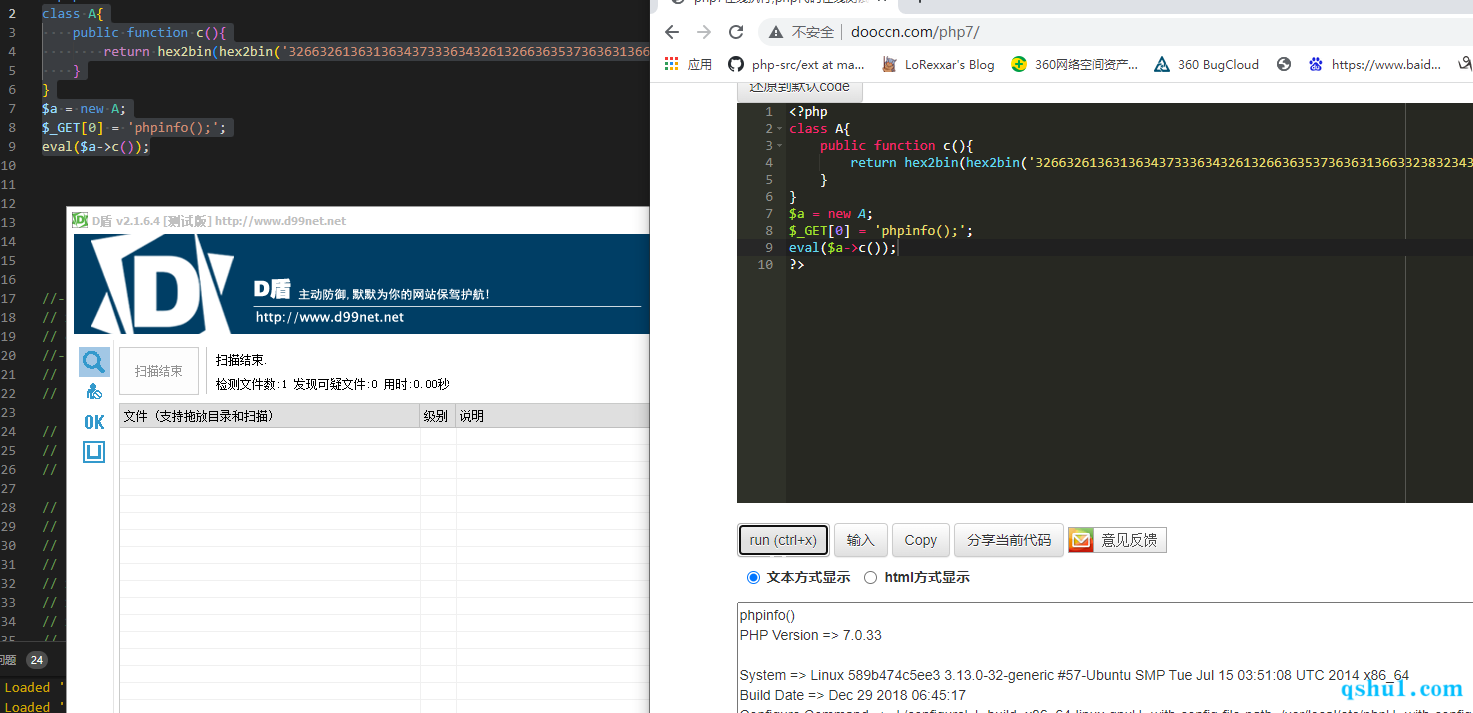Image resolution: width=1473 pixels, height=713 pixels.
Task: Click the 输入 button
Action: click(x=860, y=540)
